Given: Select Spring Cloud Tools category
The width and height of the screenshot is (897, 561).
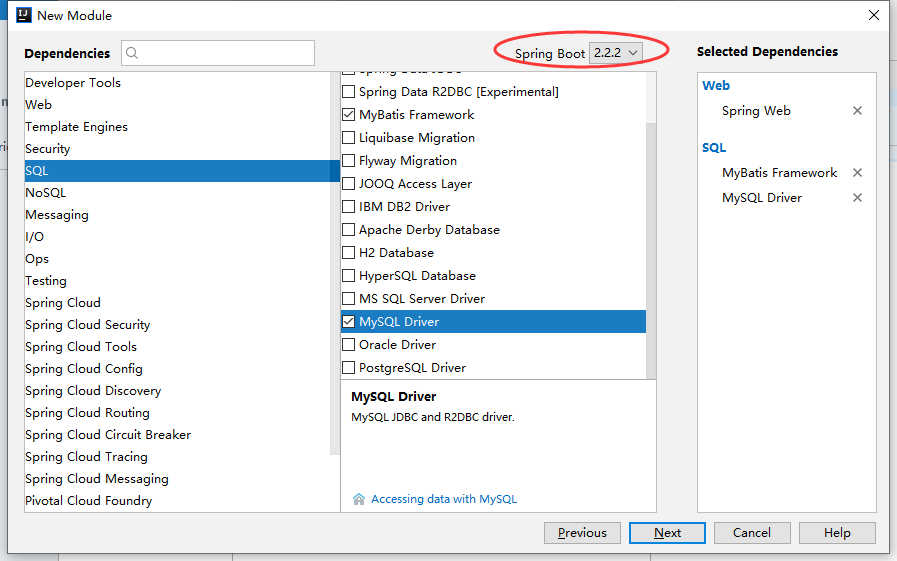Looking at the screenshot, I should 177,347.
